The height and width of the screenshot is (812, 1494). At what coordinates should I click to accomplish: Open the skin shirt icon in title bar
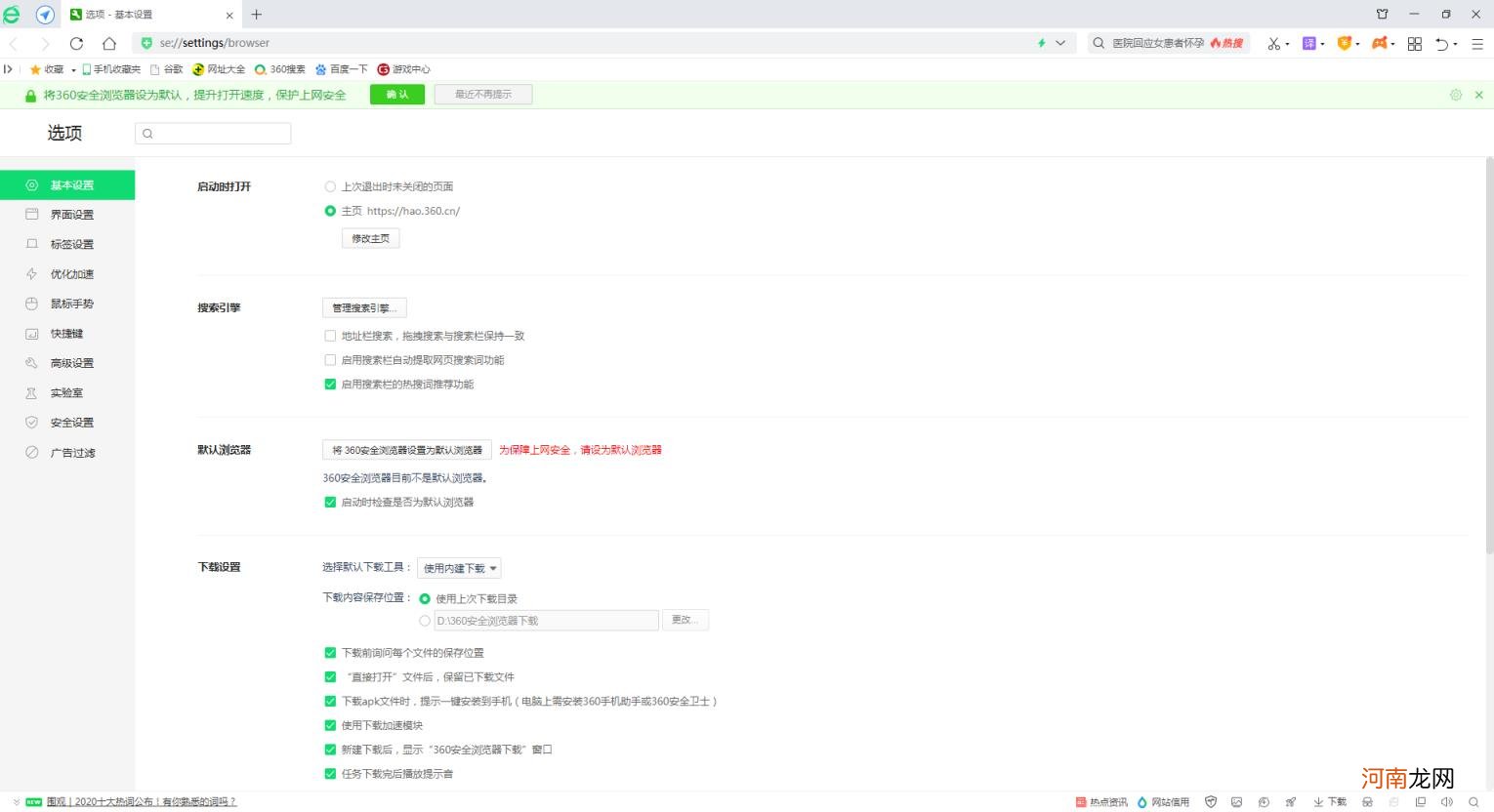tap(1382, 14)
